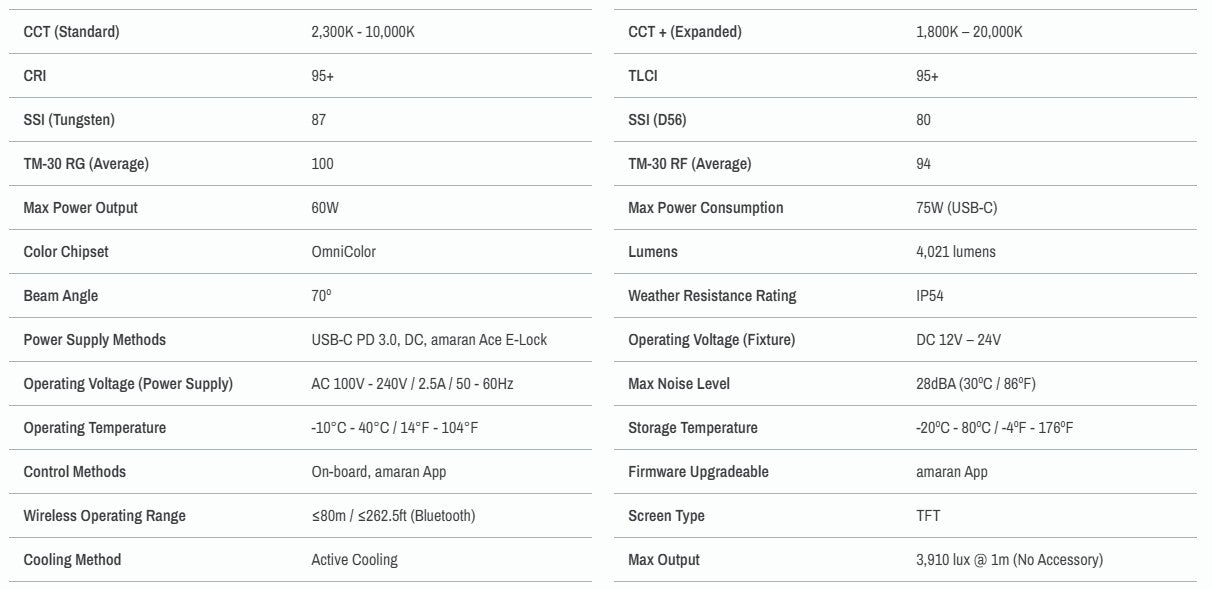
Task: Click the CCT + (Expanded) label
Action: pyautogui.click(x=685, y=32)
